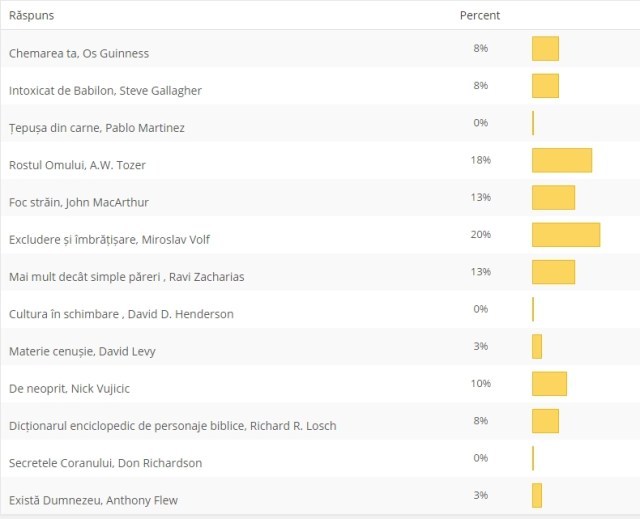Select the Chemarea ta, Os Guinness answer
Image resolution: width=640 pixels, height=519 pixels.
78,53
